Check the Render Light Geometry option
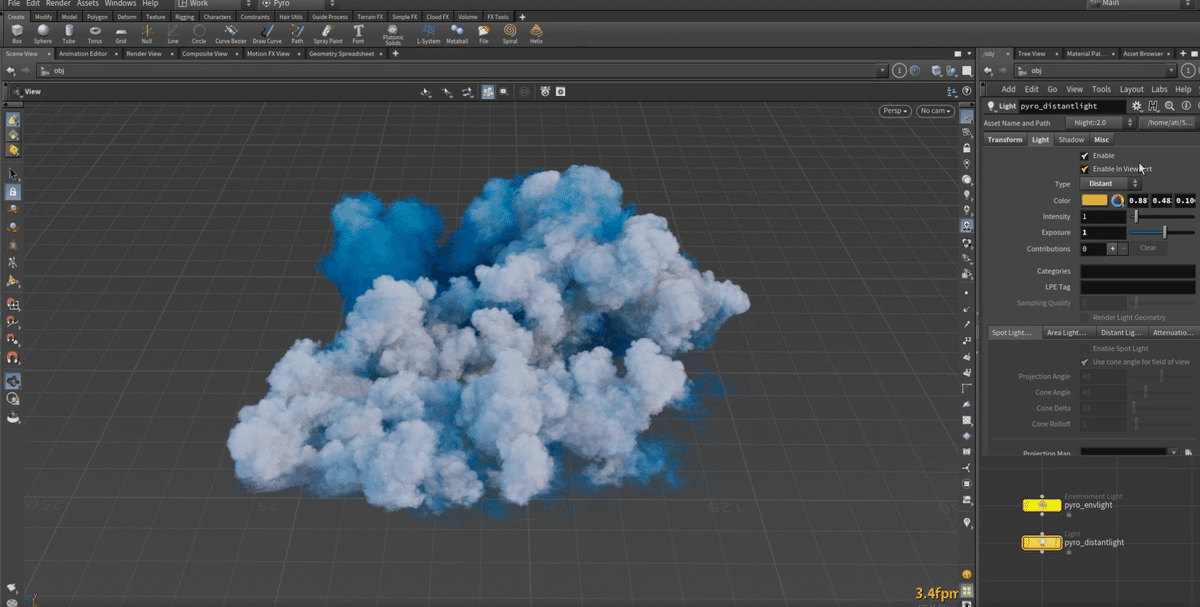 1085,318
